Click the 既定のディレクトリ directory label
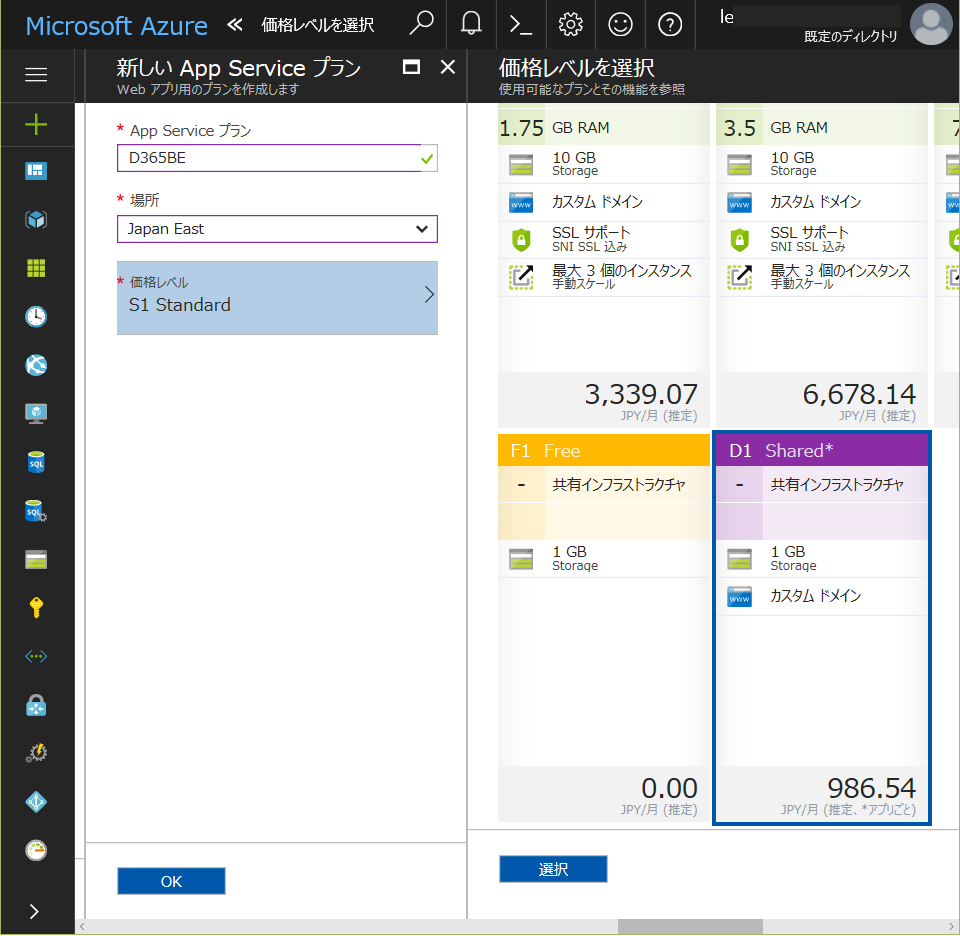The image size is (960, 936). coord(850,37)
